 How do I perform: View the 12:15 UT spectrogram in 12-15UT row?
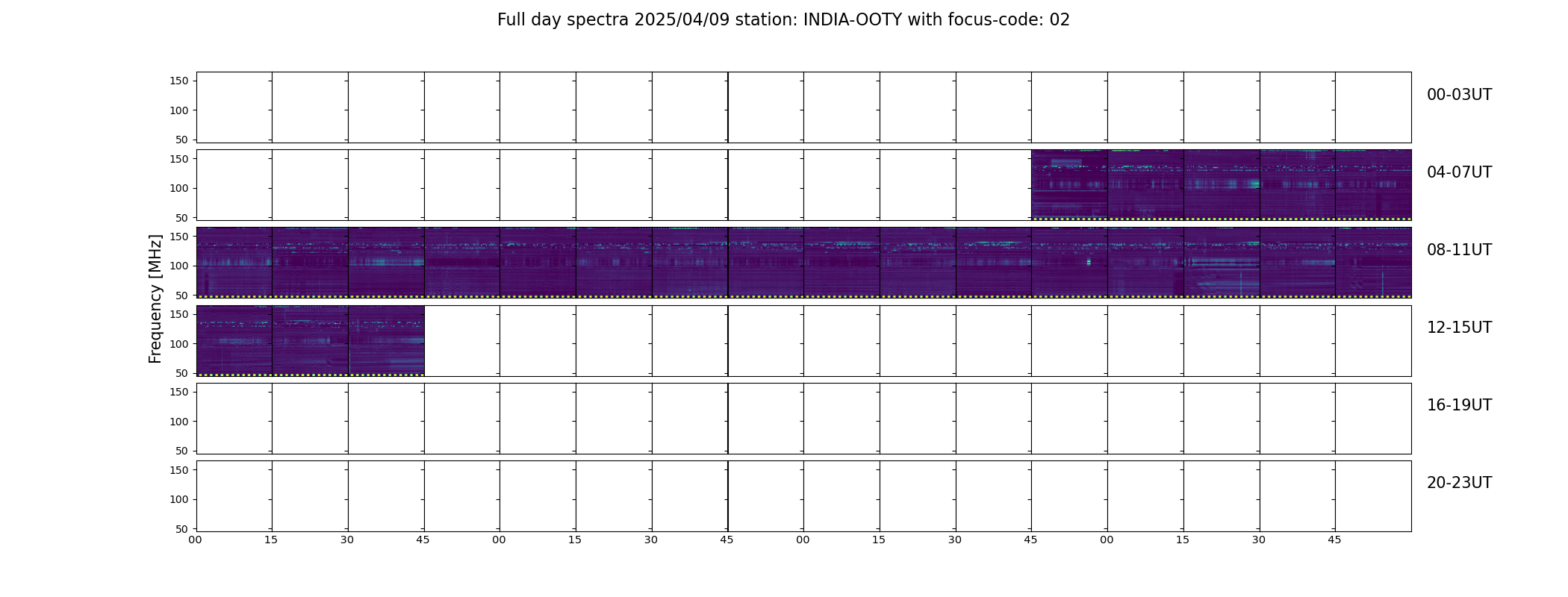click(x=310, y=340)
